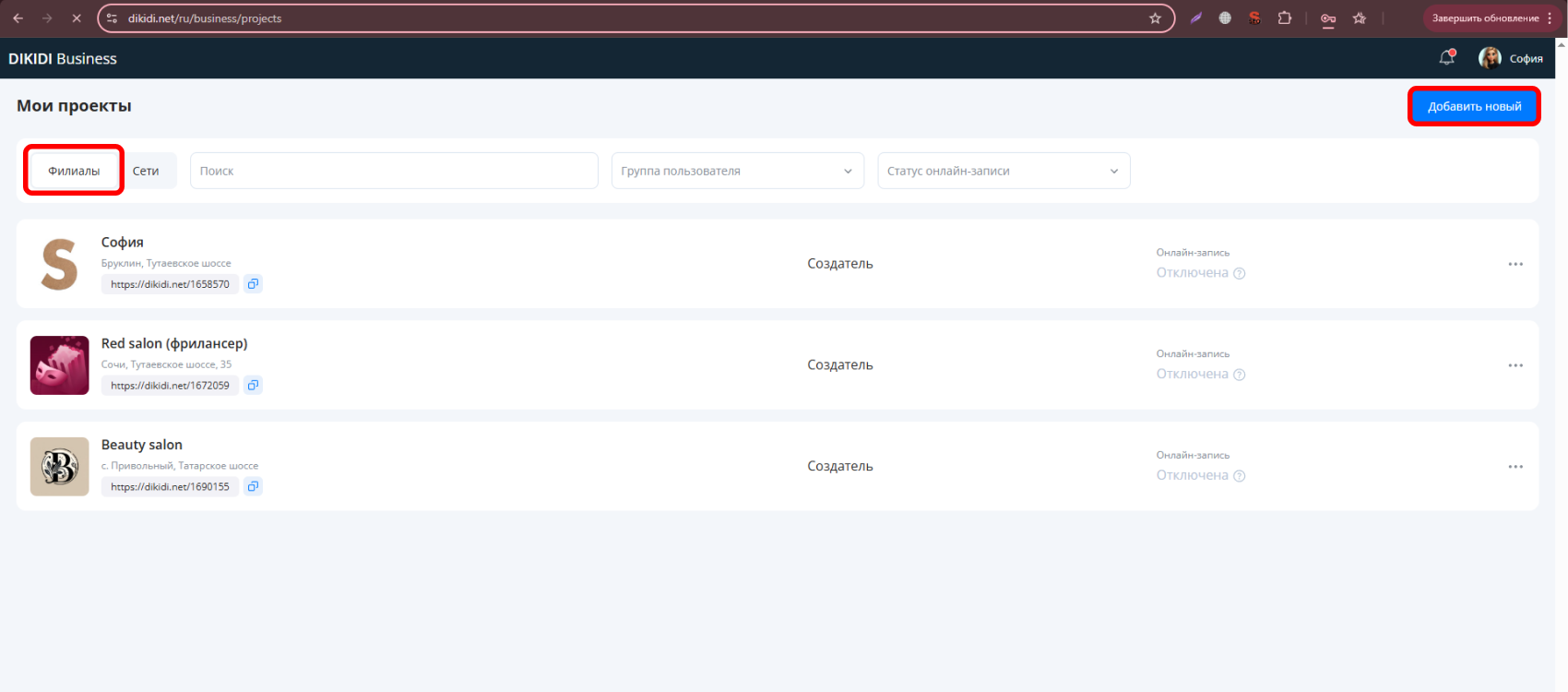Image resolution: width=1568 pixels, height=692 pixels.
Task: Open three-dot menu for София project
Action: [1515, 264]
